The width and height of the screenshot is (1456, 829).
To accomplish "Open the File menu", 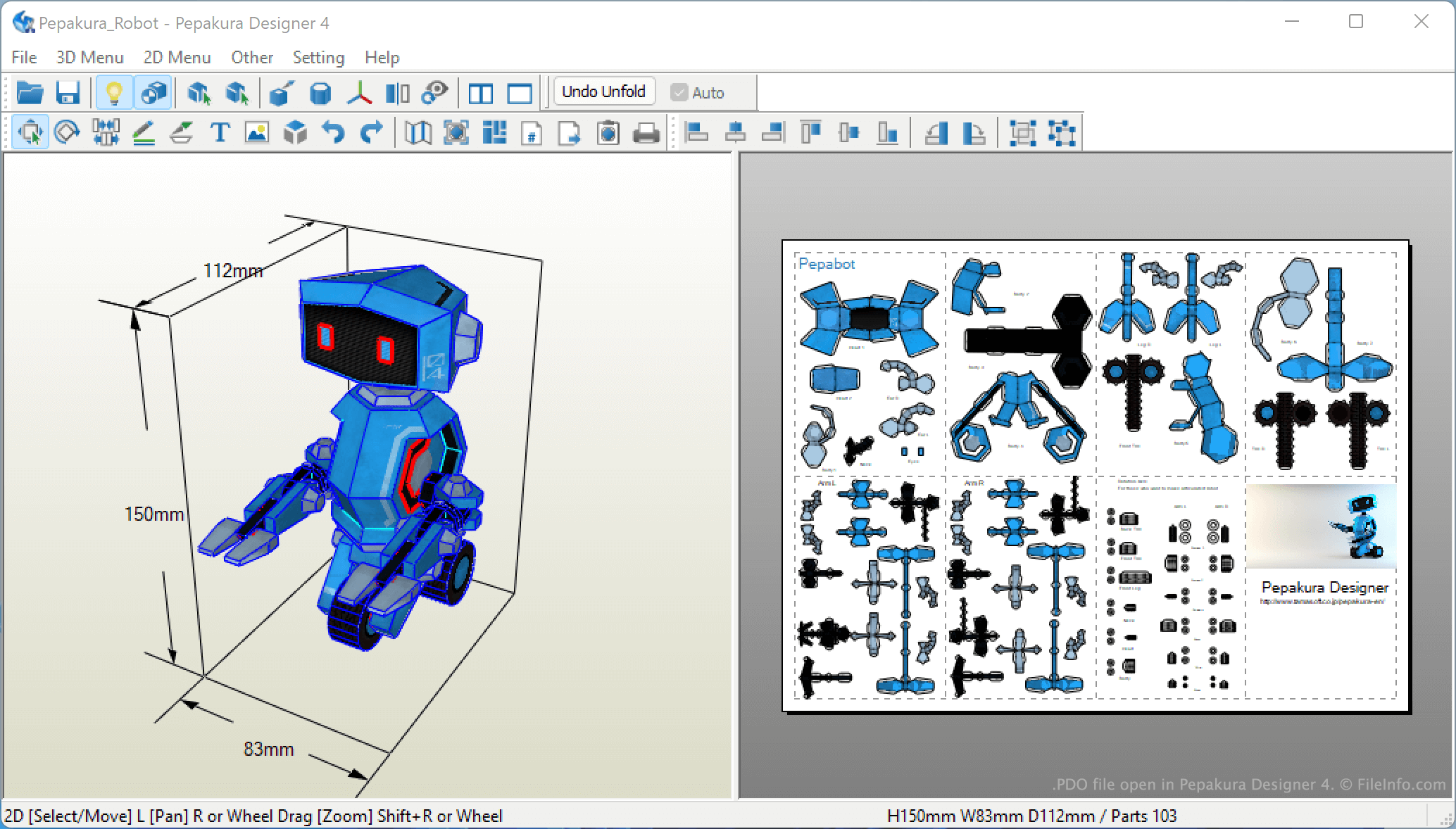I will point(24,58).
